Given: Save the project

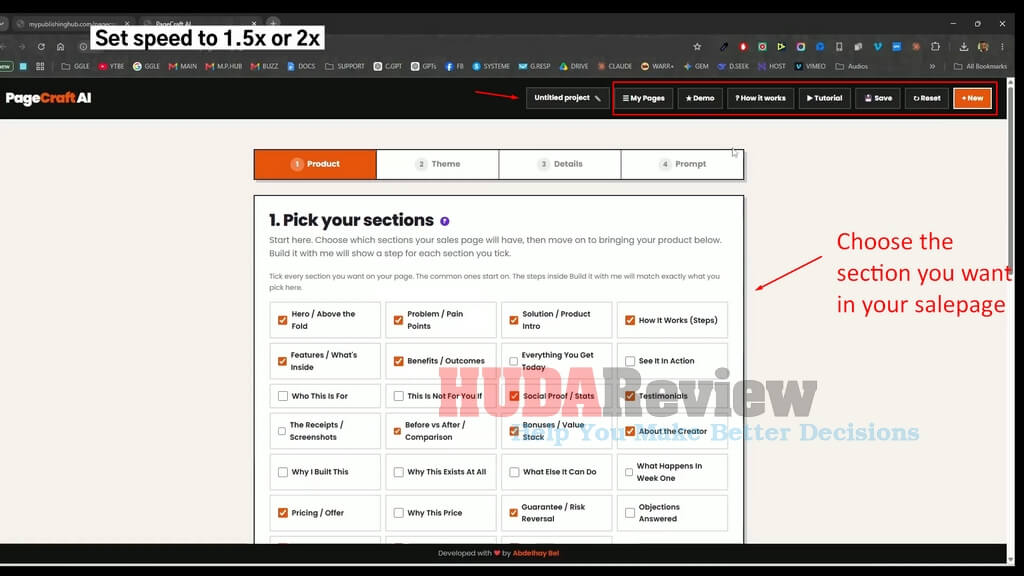Looking at the screenshot, I should click(x=878, y=99).
